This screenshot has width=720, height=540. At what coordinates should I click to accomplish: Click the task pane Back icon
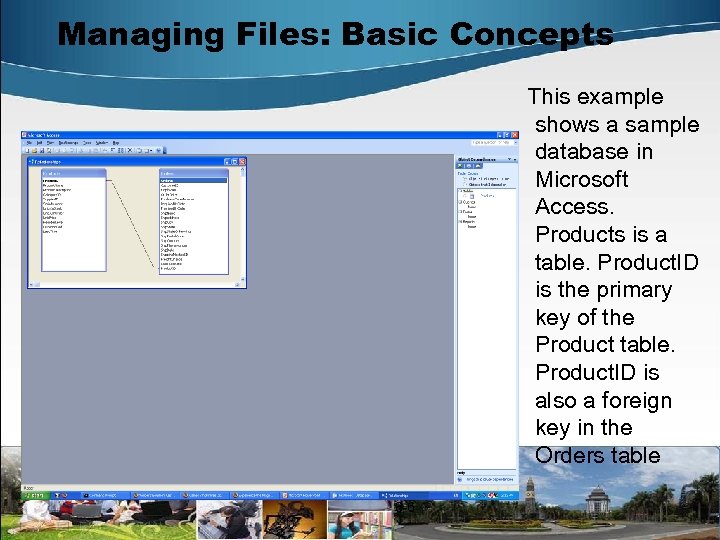(x=461, y=166)
